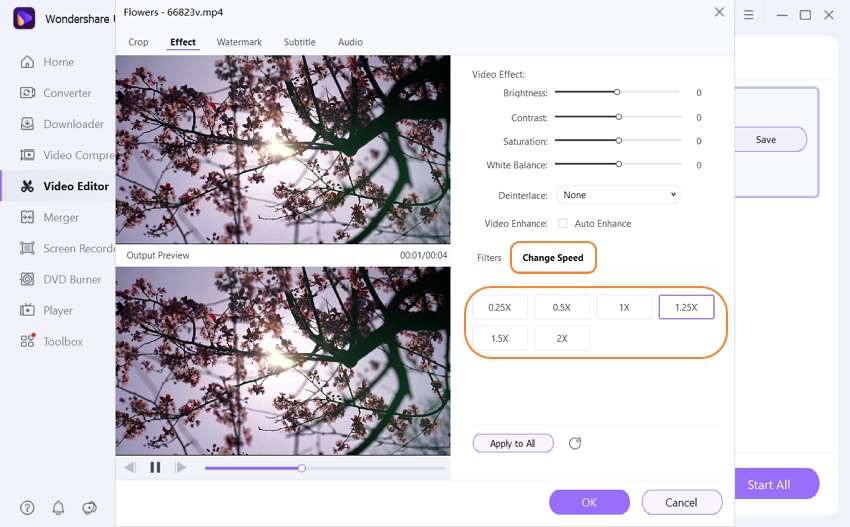Open the Change Speed tab

553,258
